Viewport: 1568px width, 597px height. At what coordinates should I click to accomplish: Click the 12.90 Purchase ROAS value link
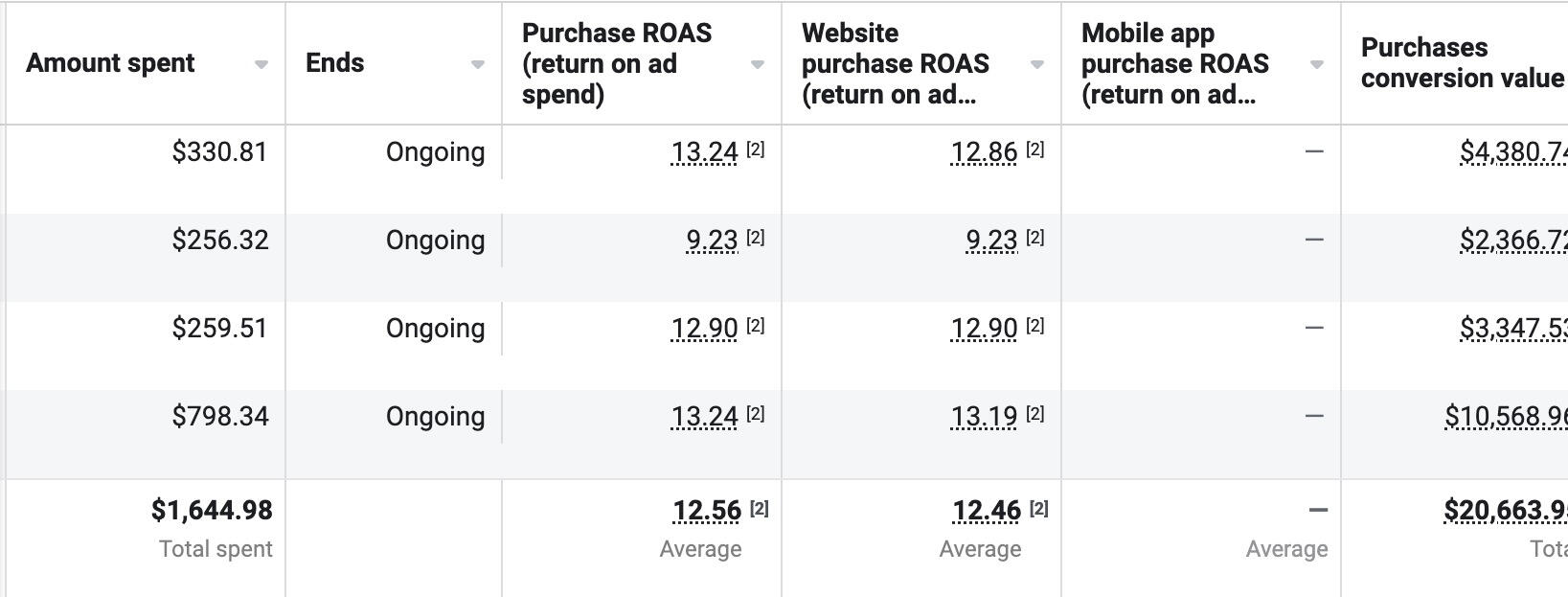[x=704, y=329]
